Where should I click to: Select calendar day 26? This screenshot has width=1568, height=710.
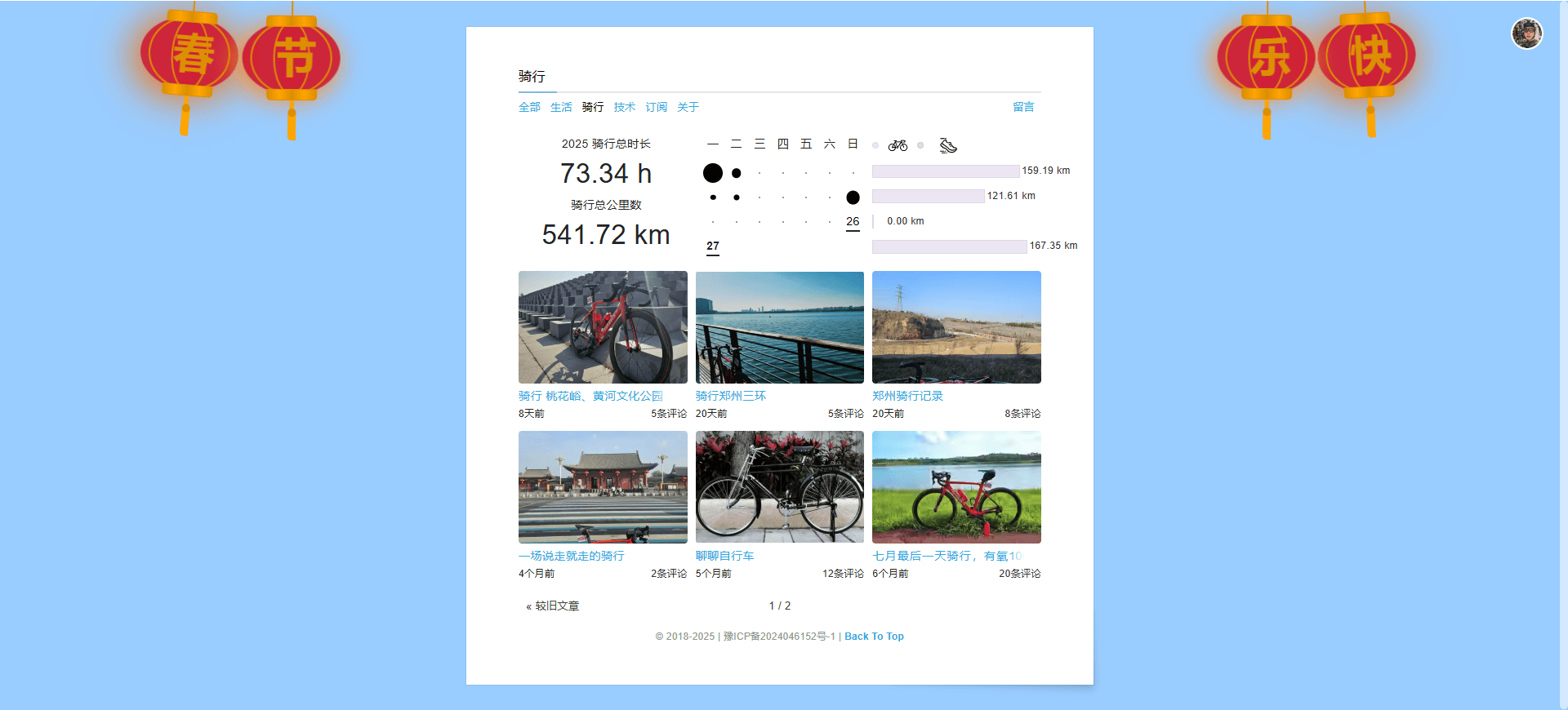tap(853, 222)
